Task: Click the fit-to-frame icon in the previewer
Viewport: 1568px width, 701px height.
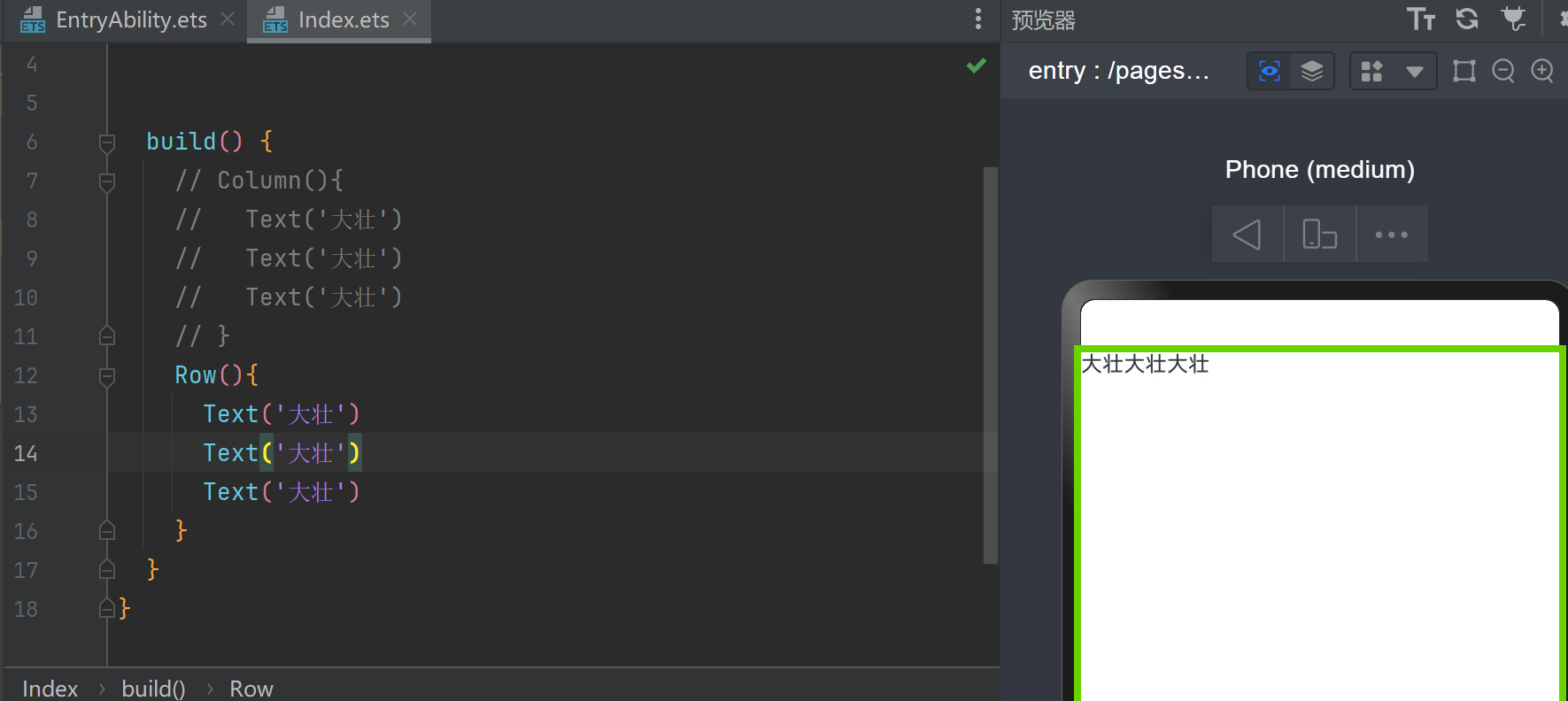Action: tap(1464, 71)
